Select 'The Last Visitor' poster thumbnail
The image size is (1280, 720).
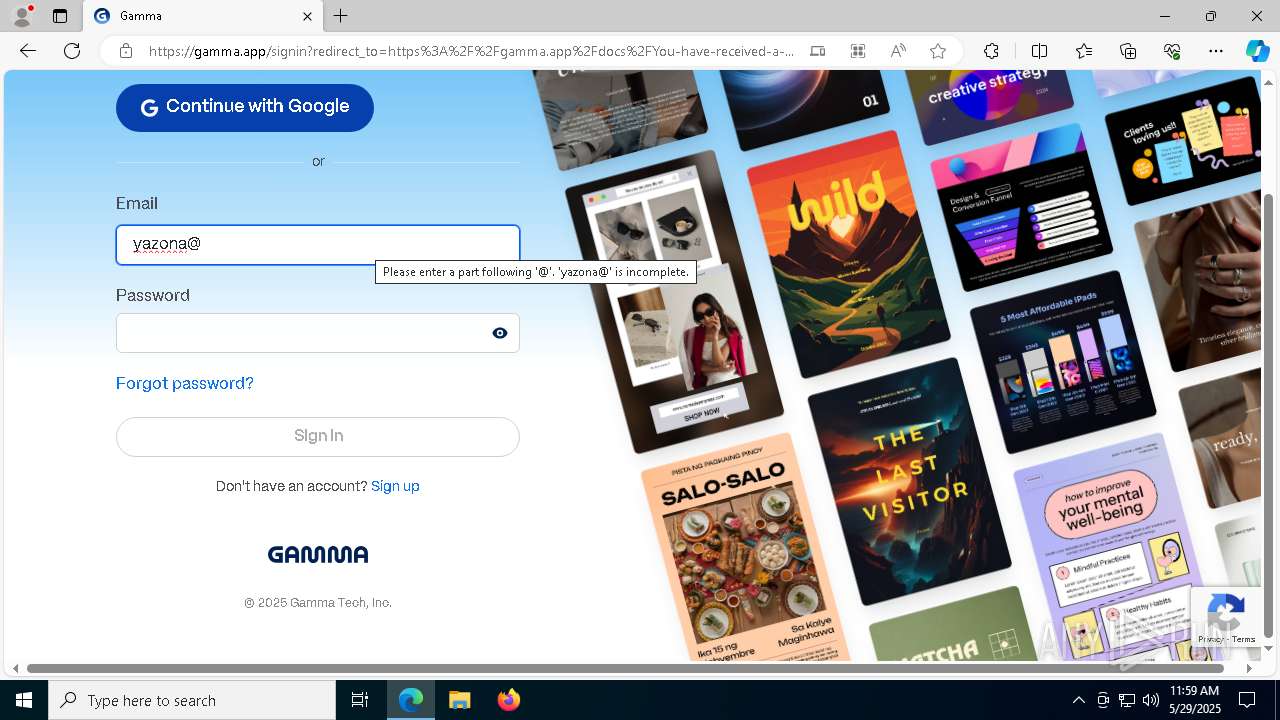pyautogui.click(x=909, y=482)
